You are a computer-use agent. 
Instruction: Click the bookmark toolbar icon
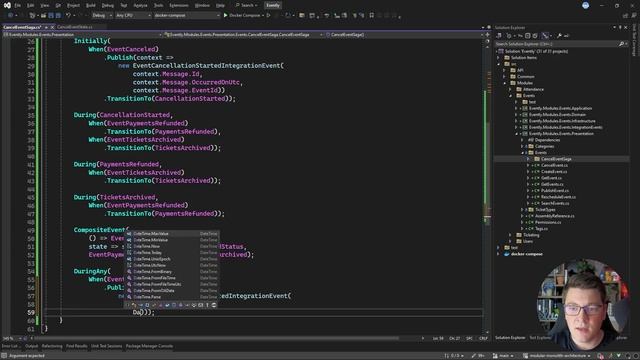tap(371, 16)
